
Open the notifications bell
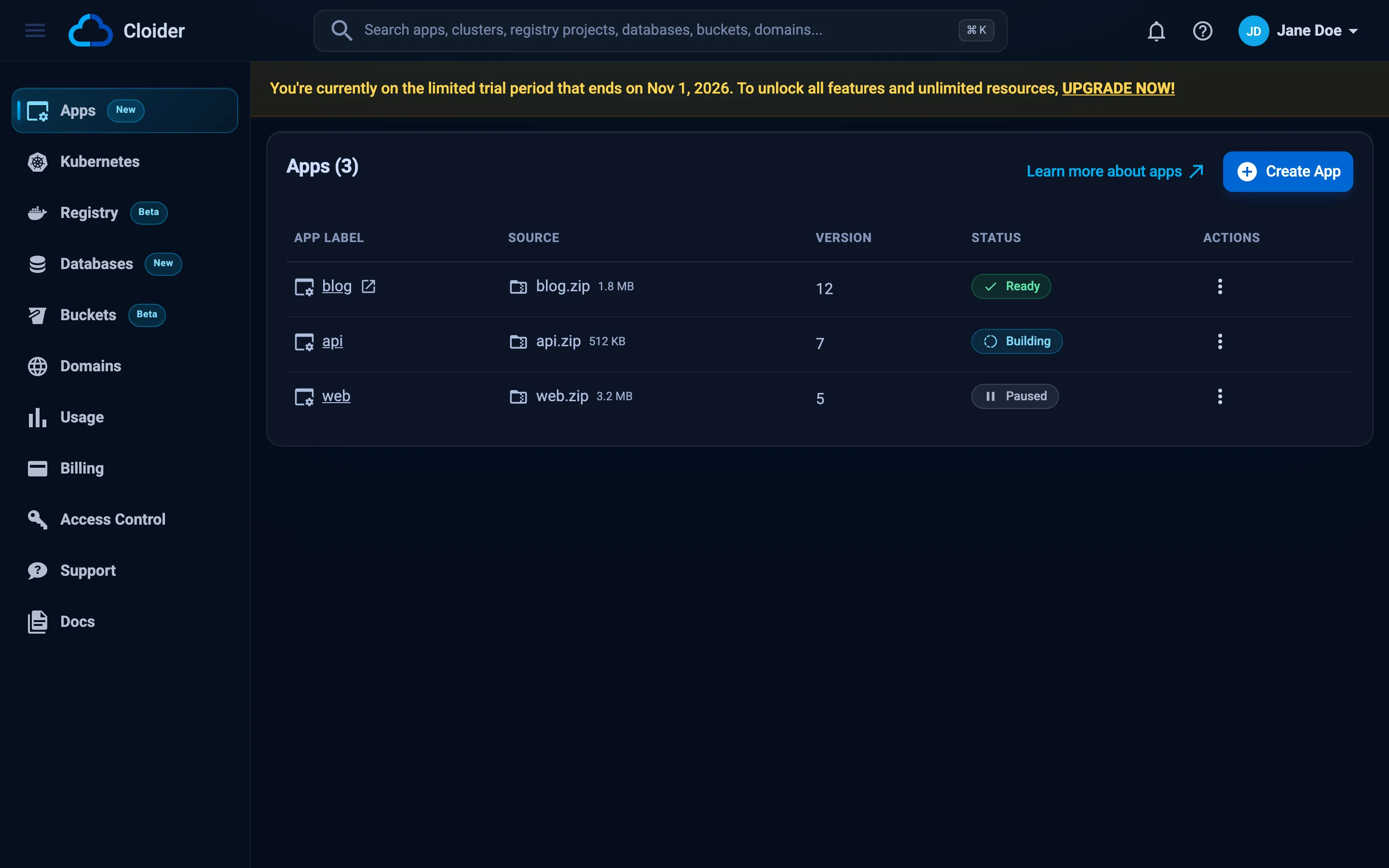pyautogui.click(x=1156, y=31)
